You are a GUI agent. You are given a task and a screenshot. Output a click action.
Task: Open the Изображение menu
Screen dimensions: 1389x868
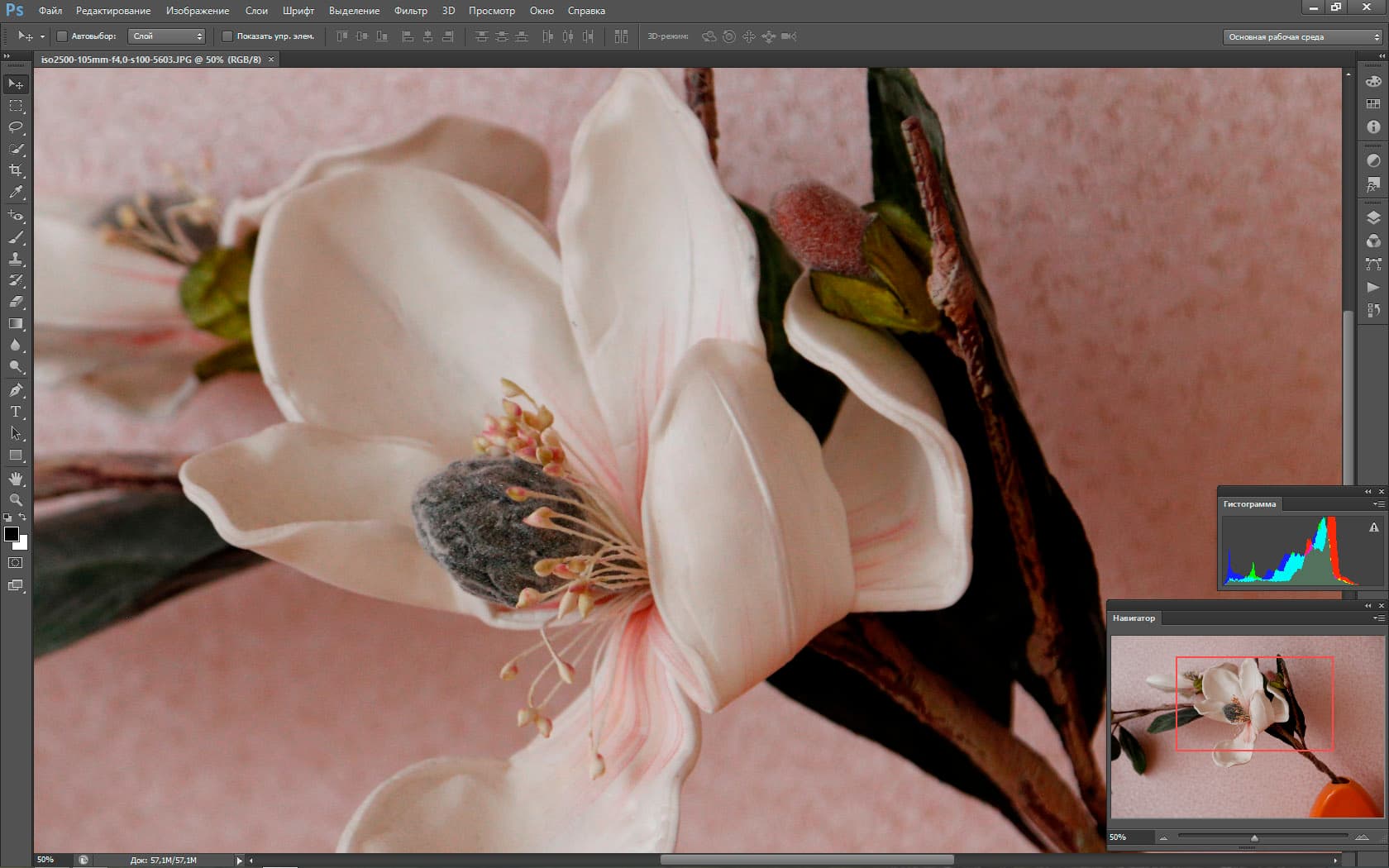click(198, 11)
